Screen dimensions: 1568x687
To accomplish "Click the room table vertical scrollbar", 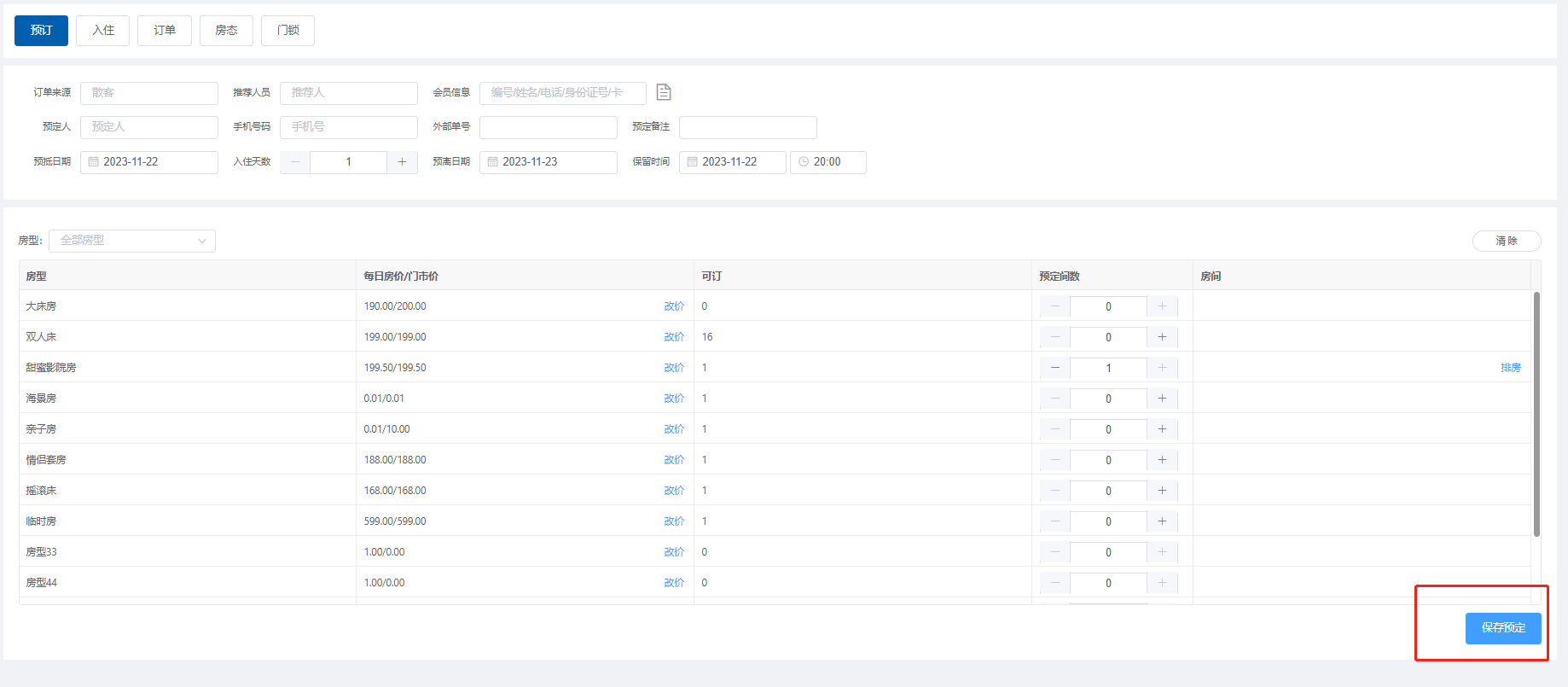I will point(1536,414).
